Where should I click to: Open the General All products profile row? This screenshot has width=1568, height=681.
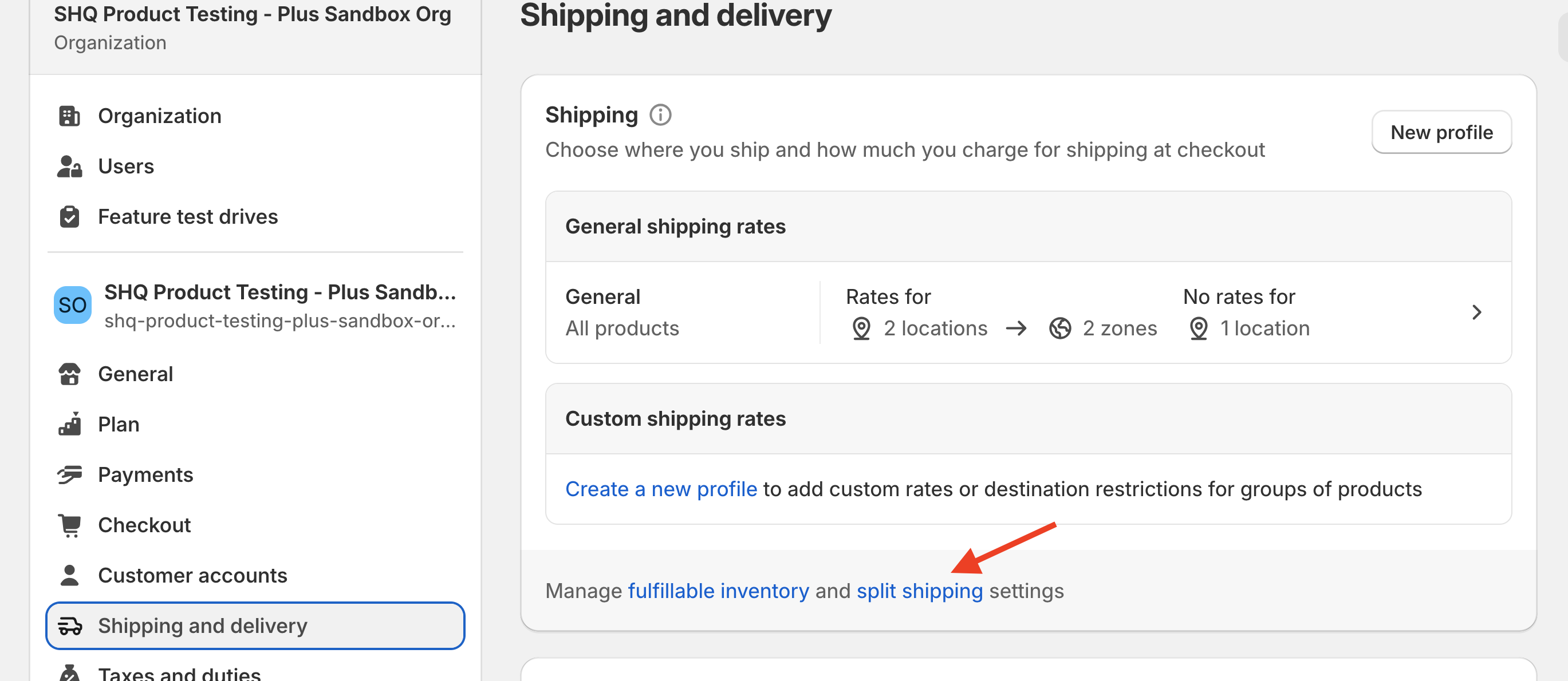621,312
